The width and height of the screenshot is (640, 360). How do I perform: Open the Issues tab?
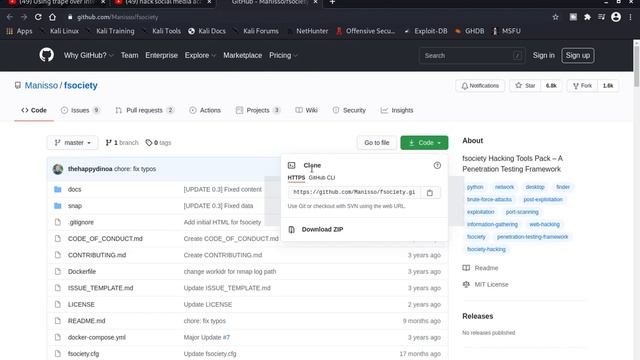80,110
